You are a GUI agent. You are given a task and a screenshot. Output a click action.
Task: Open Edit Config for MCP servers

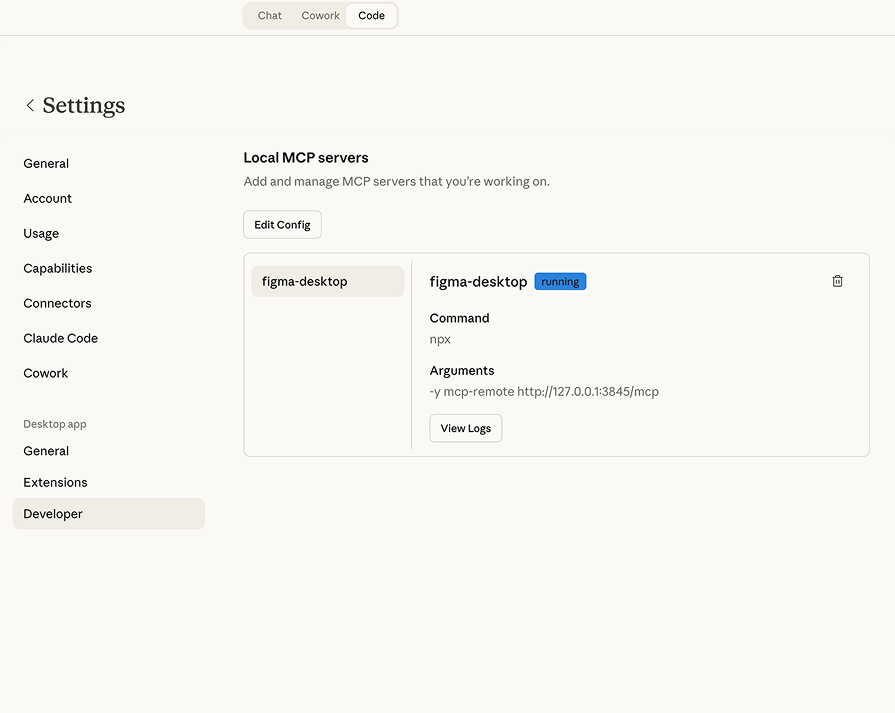282,224
